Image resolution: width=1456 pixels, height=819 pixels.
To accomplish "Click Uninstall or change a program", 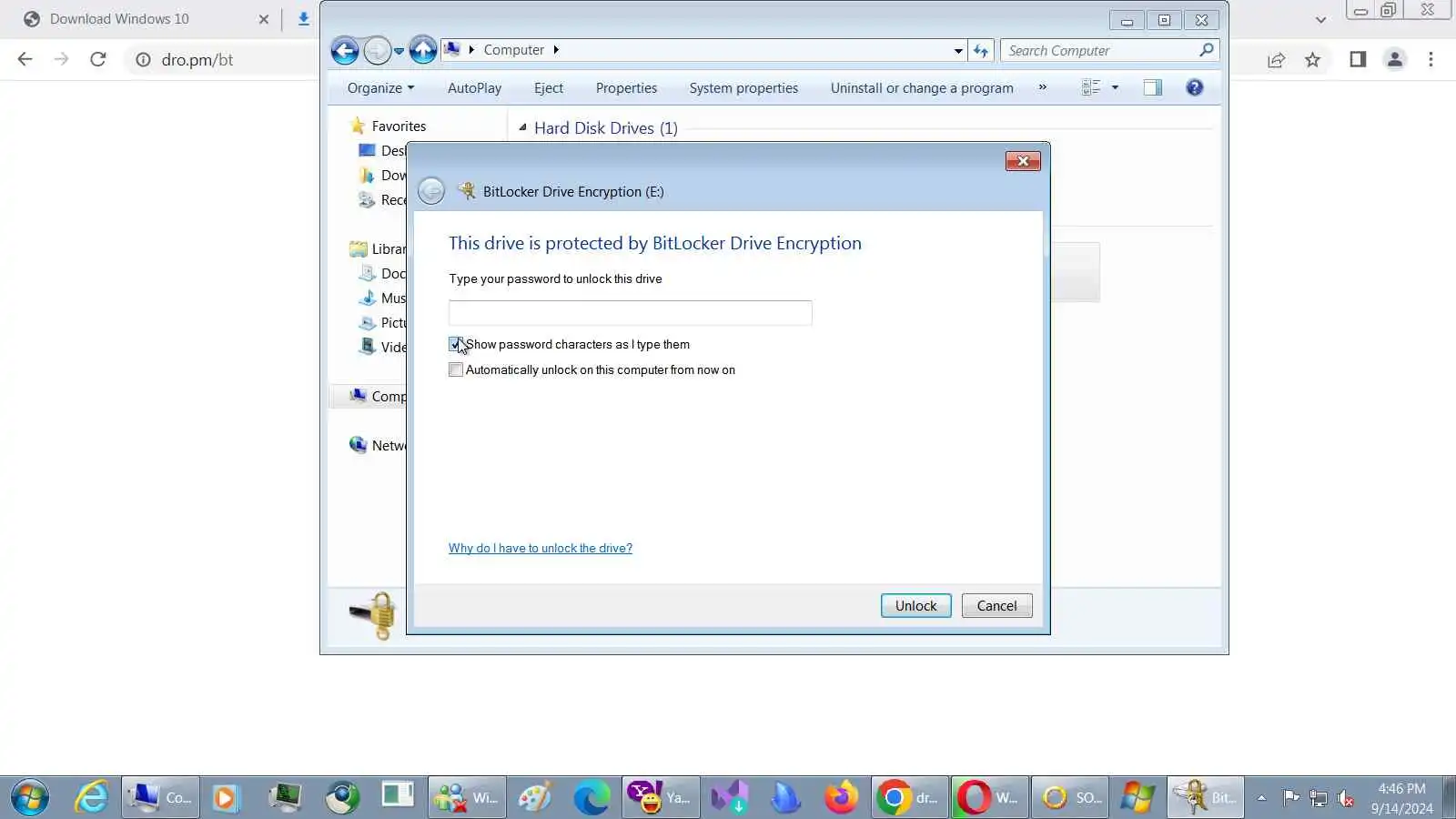I will (922, 87).
